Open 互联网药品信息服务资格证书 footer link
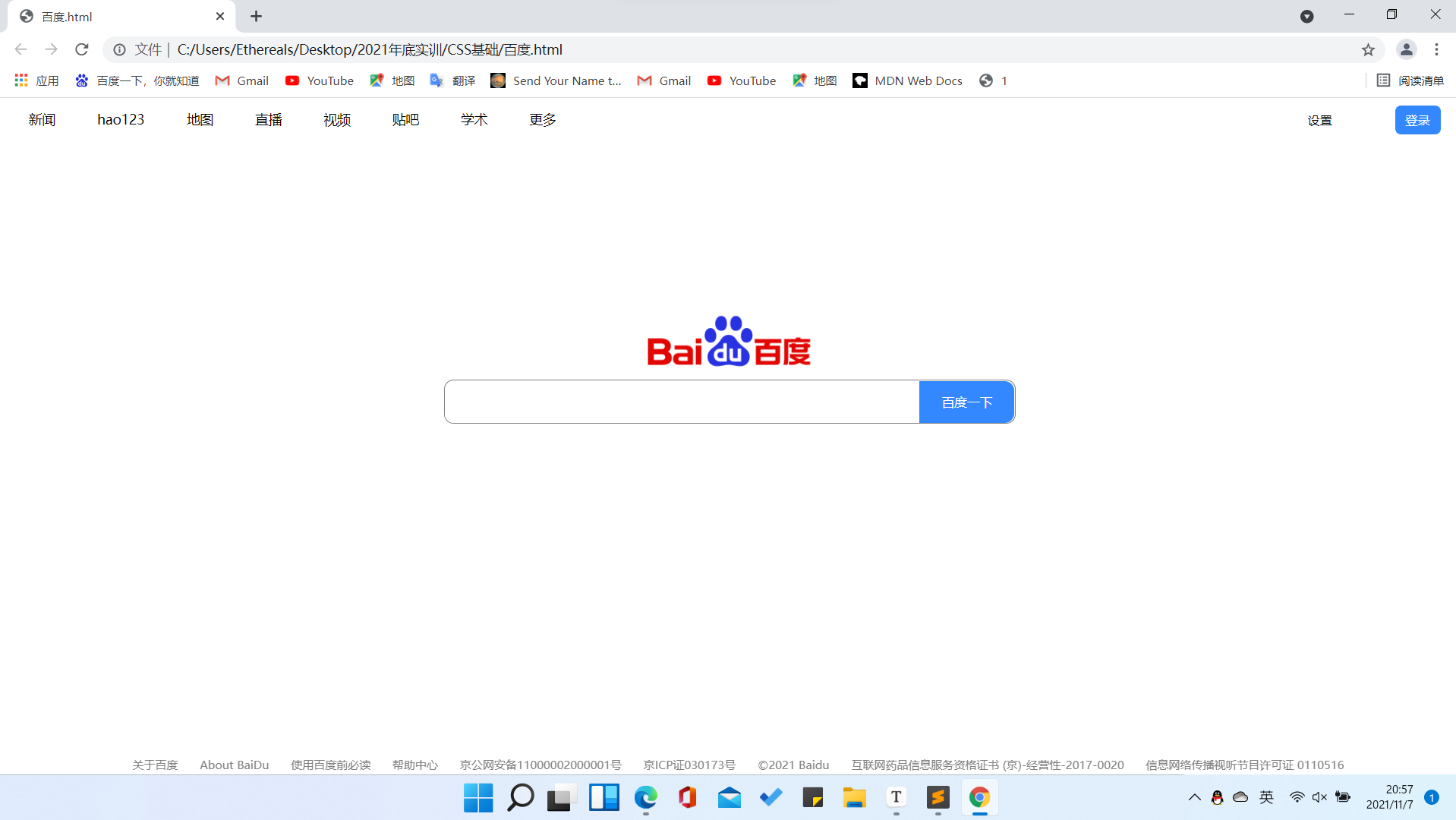Viewport: 1456px width, 820px height. [987, 765]
